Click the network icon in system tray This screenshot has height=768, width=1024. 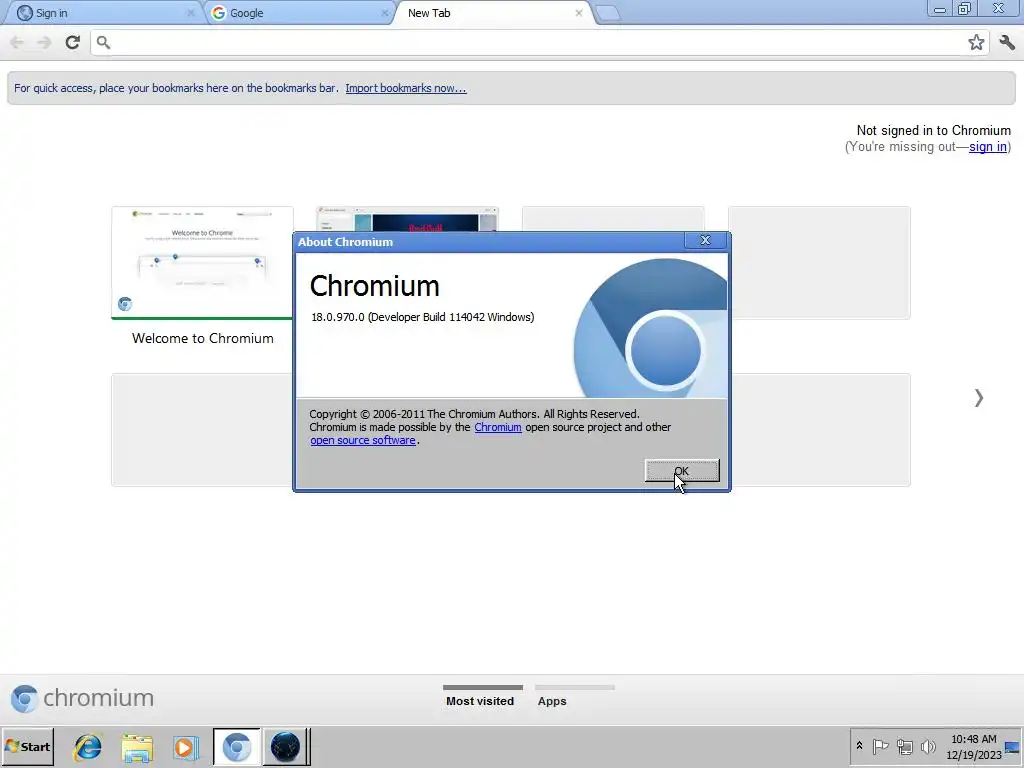tap(904, 746)
